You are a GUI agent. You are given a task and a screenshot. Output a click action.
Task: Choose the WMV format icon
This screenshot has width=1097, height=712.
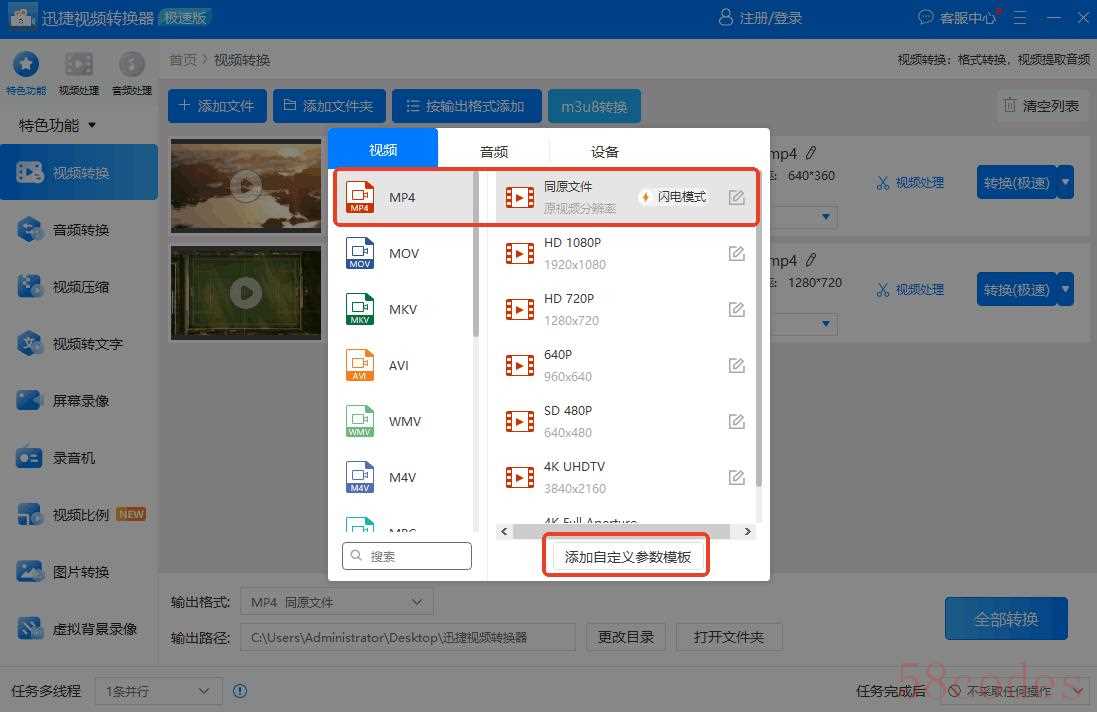(x=360, y=421)
